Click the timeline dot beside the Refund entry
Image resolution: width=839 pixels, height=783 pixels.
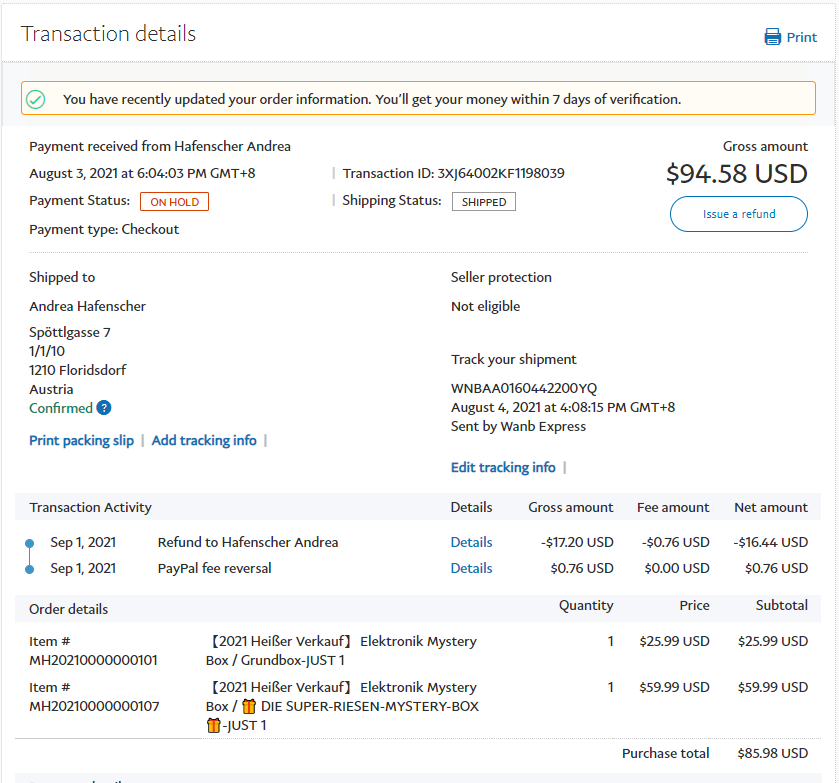click(29, 543)
